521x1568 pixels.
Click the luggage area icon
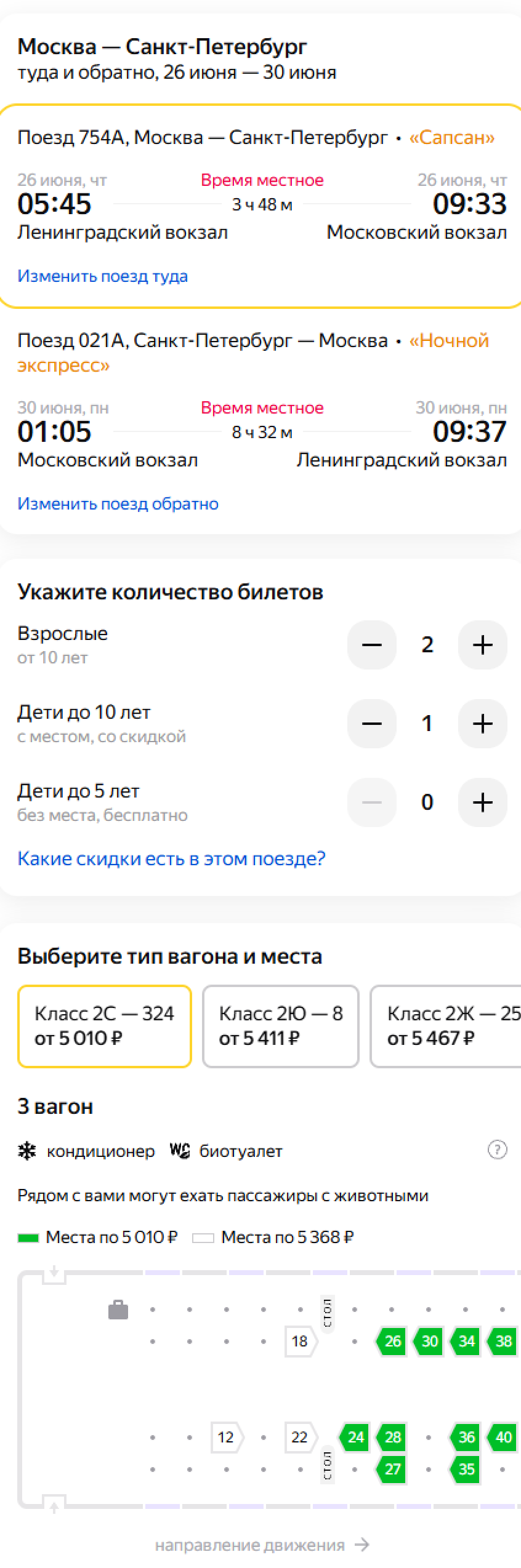coord(118,1310)
